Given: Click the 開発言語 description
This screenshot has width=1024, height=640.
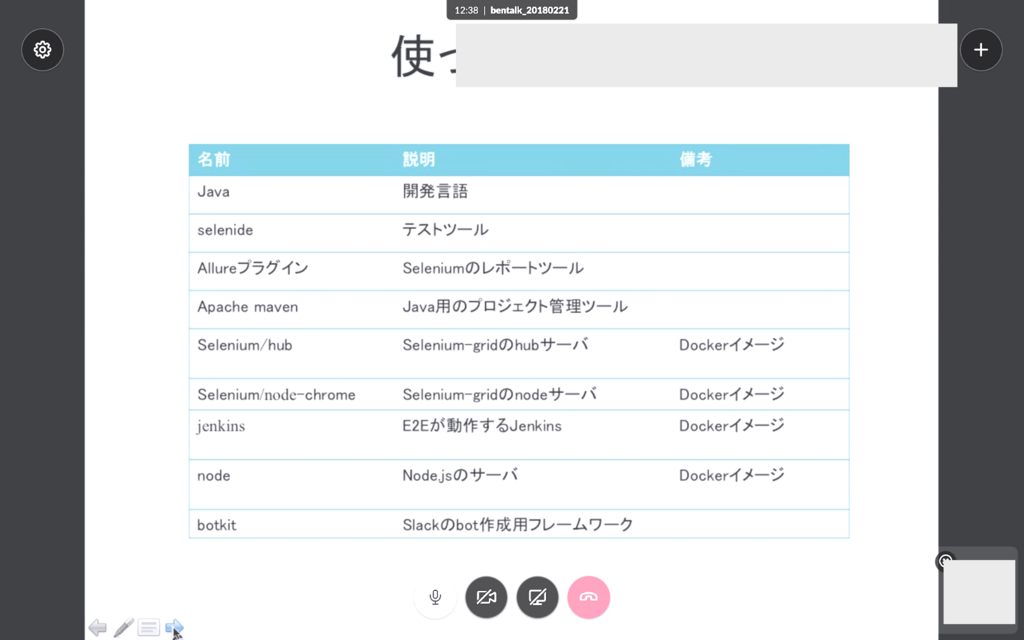Looking at the screenshot, I should point(436,191).
